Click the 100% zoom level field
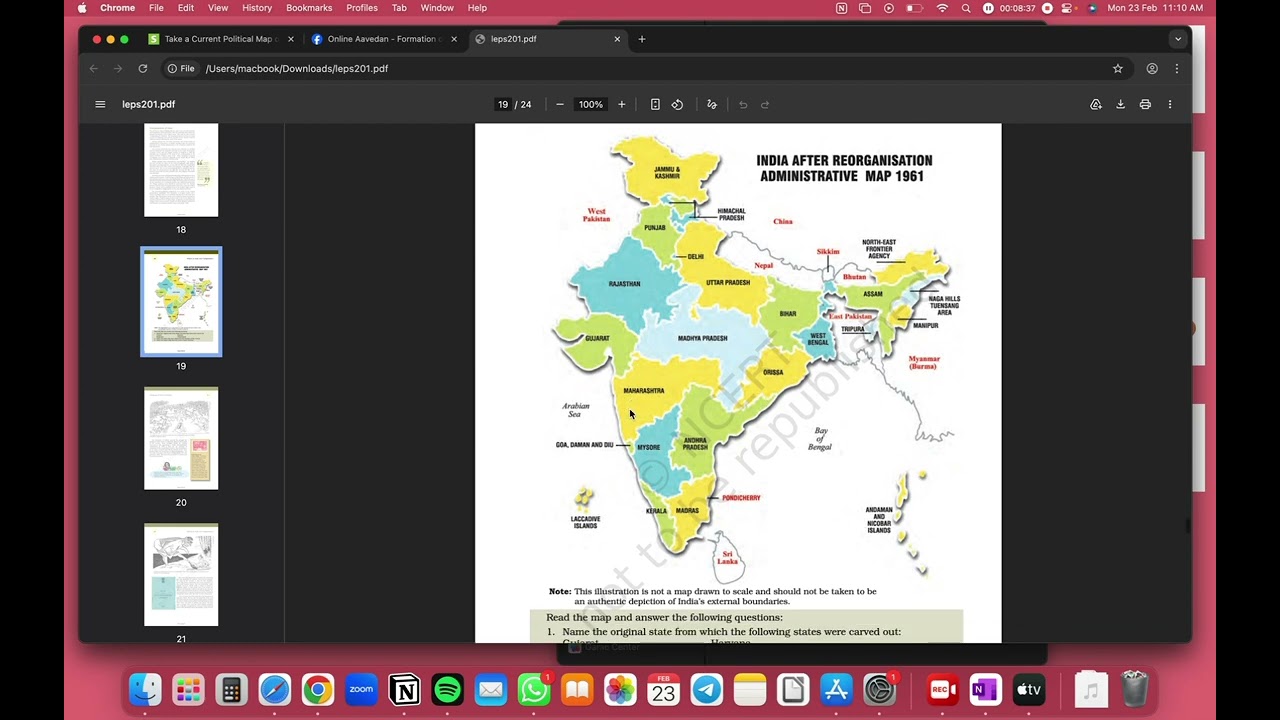The width and height of the screenshot is (1280, 720). (591, 104)
